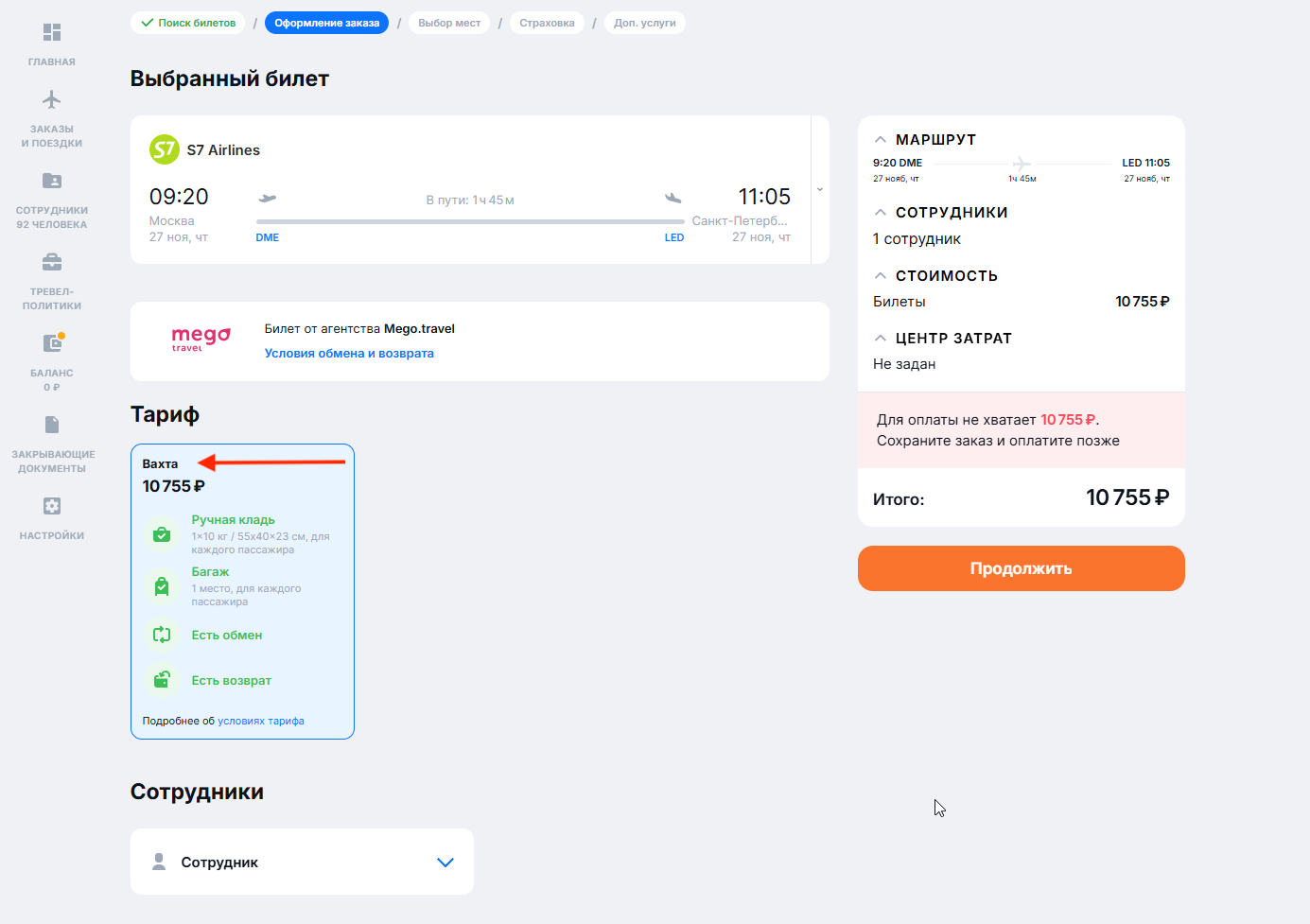Open Закрывающие документы file icon
This screenshot has width=1310, height=924.
point(52,425)
